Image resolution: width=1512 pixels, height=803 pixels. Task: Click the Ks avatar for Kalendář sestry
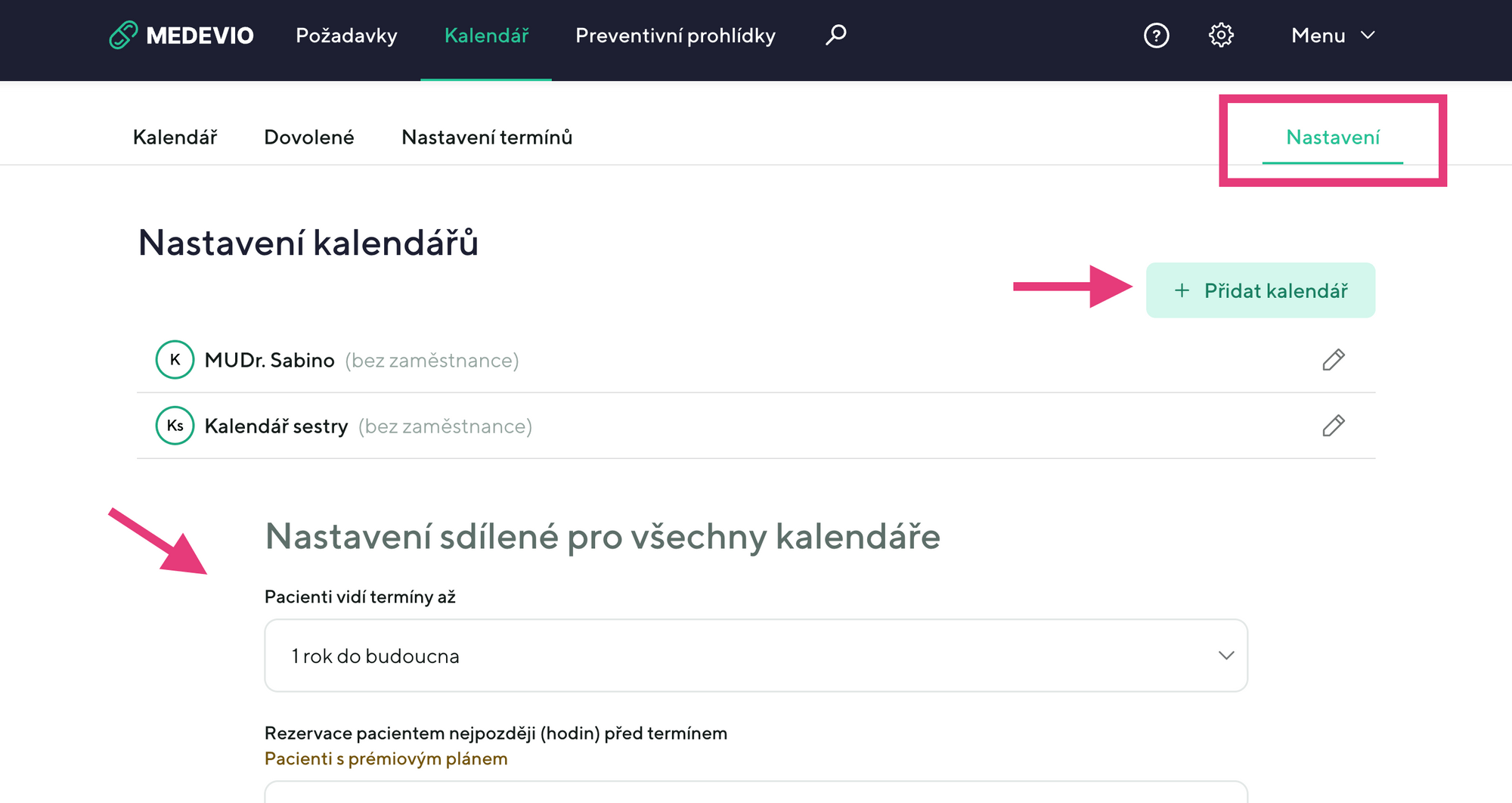pos(175,426)
